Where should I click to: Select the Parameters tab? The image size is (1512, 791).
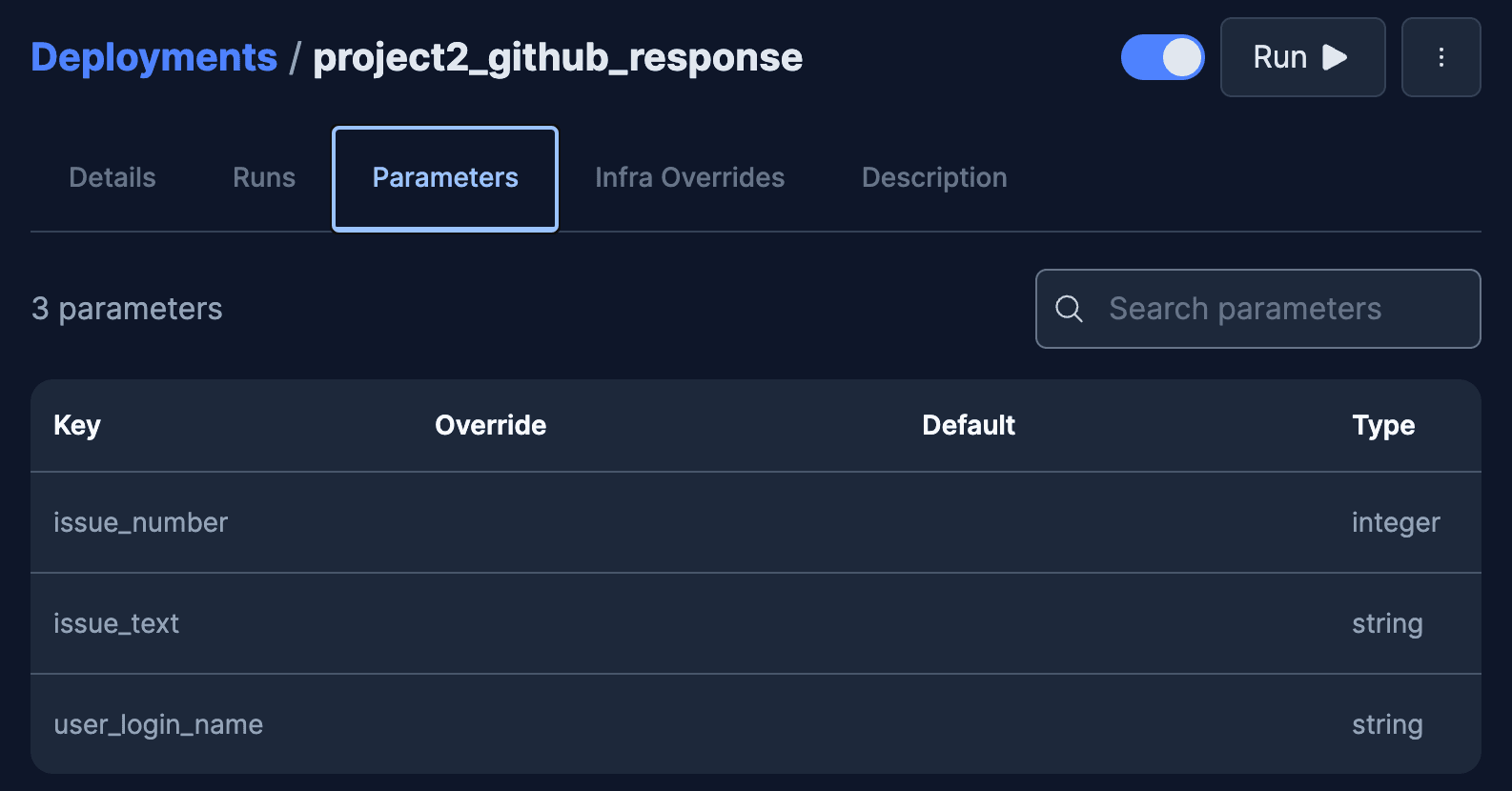click(x=445, y=178)
